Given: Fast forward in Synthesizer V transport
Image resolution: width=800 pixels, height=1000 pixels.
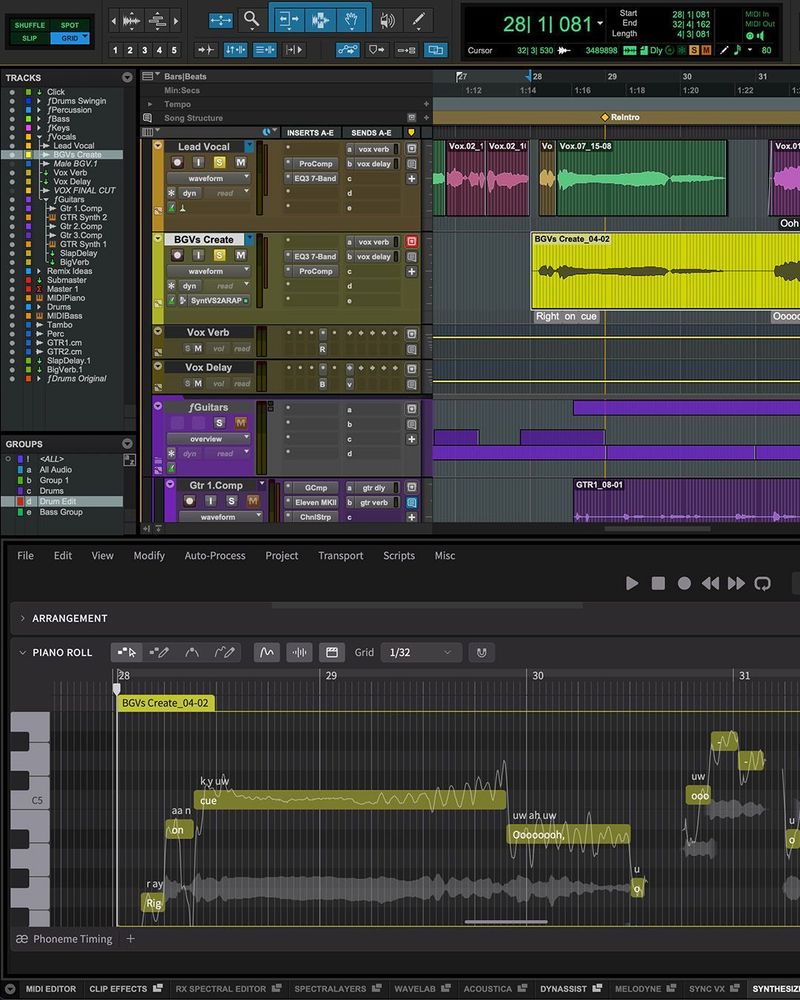Looking at the screenshot, I should click(736, 583).
